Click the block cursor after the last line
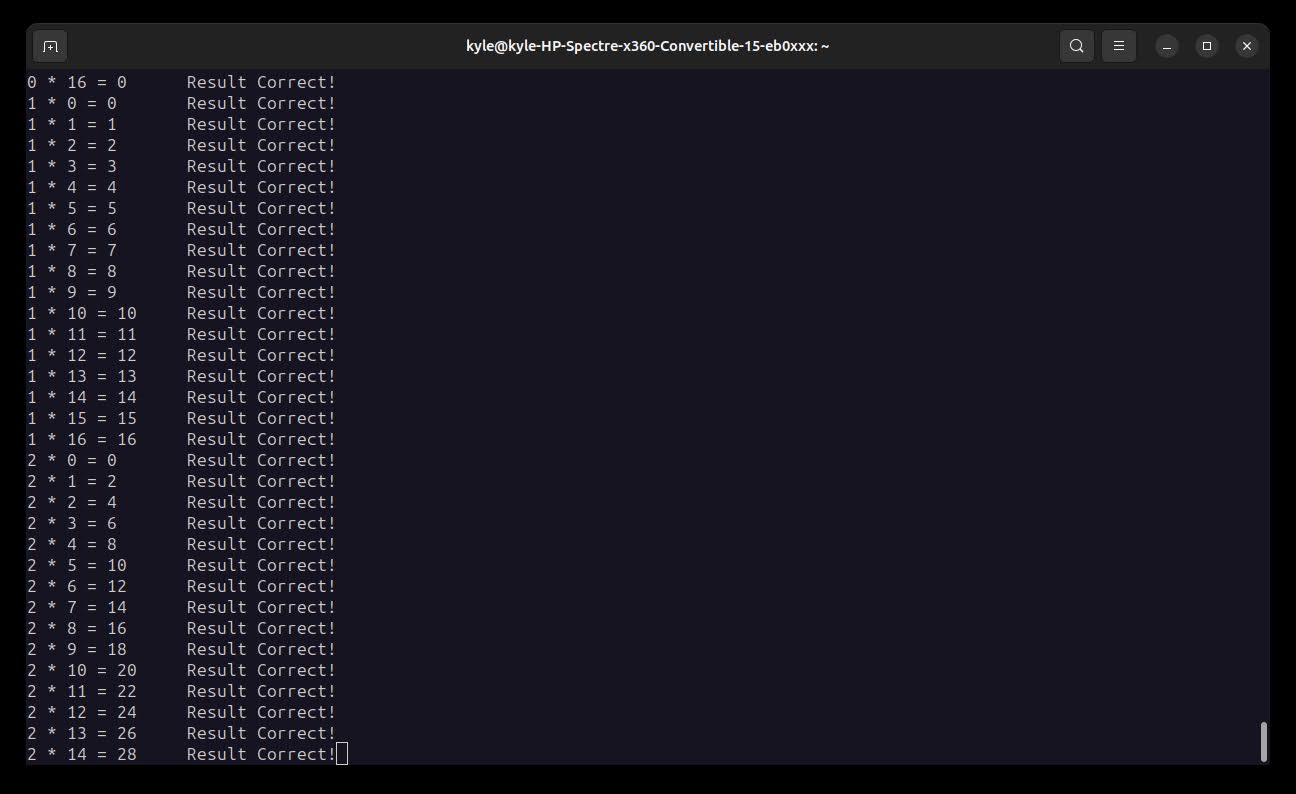This screenshot has width=1296, height=794. pos(342,754)
